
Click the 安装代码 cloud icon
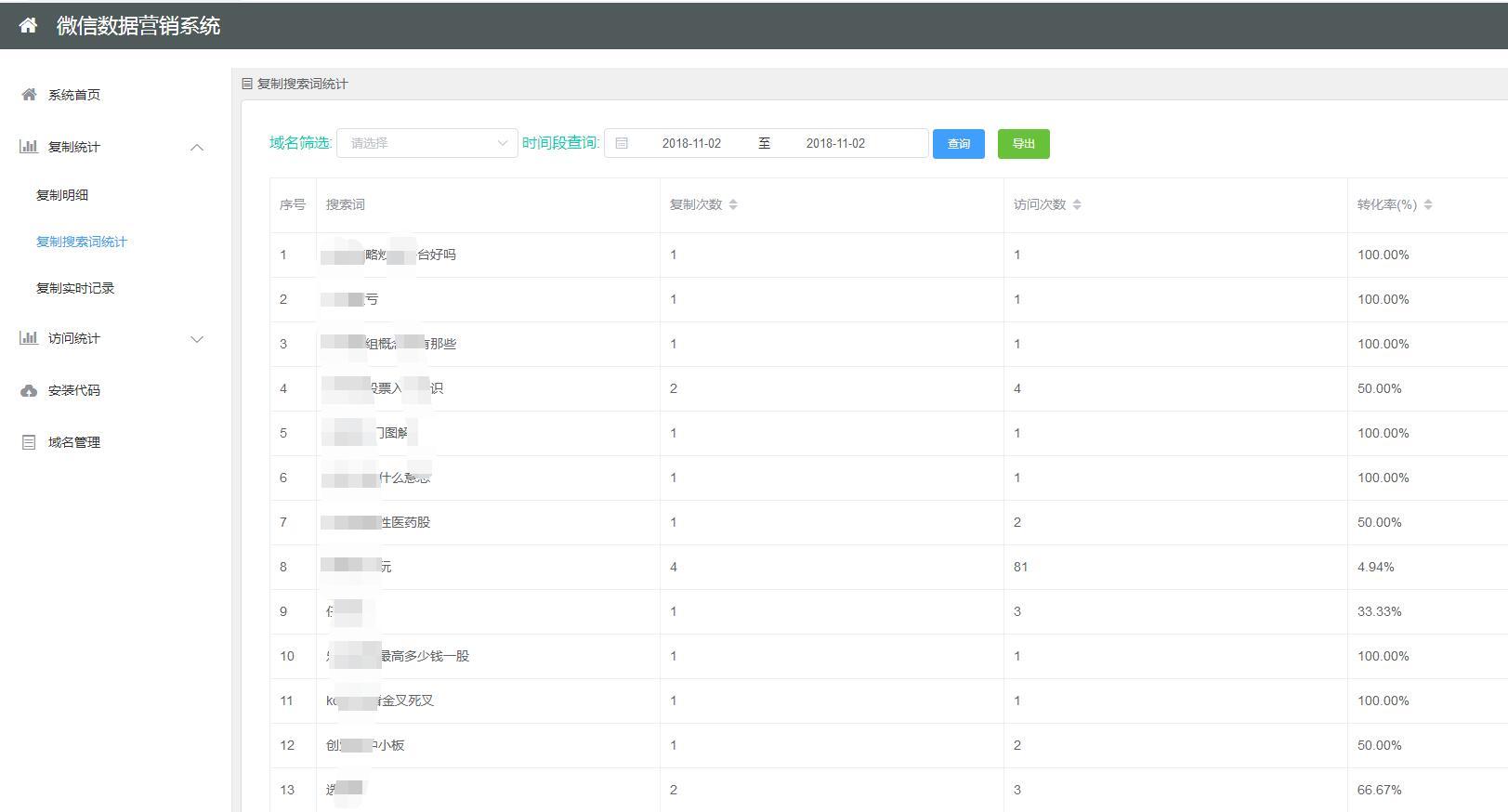click(x=29, y=390)
